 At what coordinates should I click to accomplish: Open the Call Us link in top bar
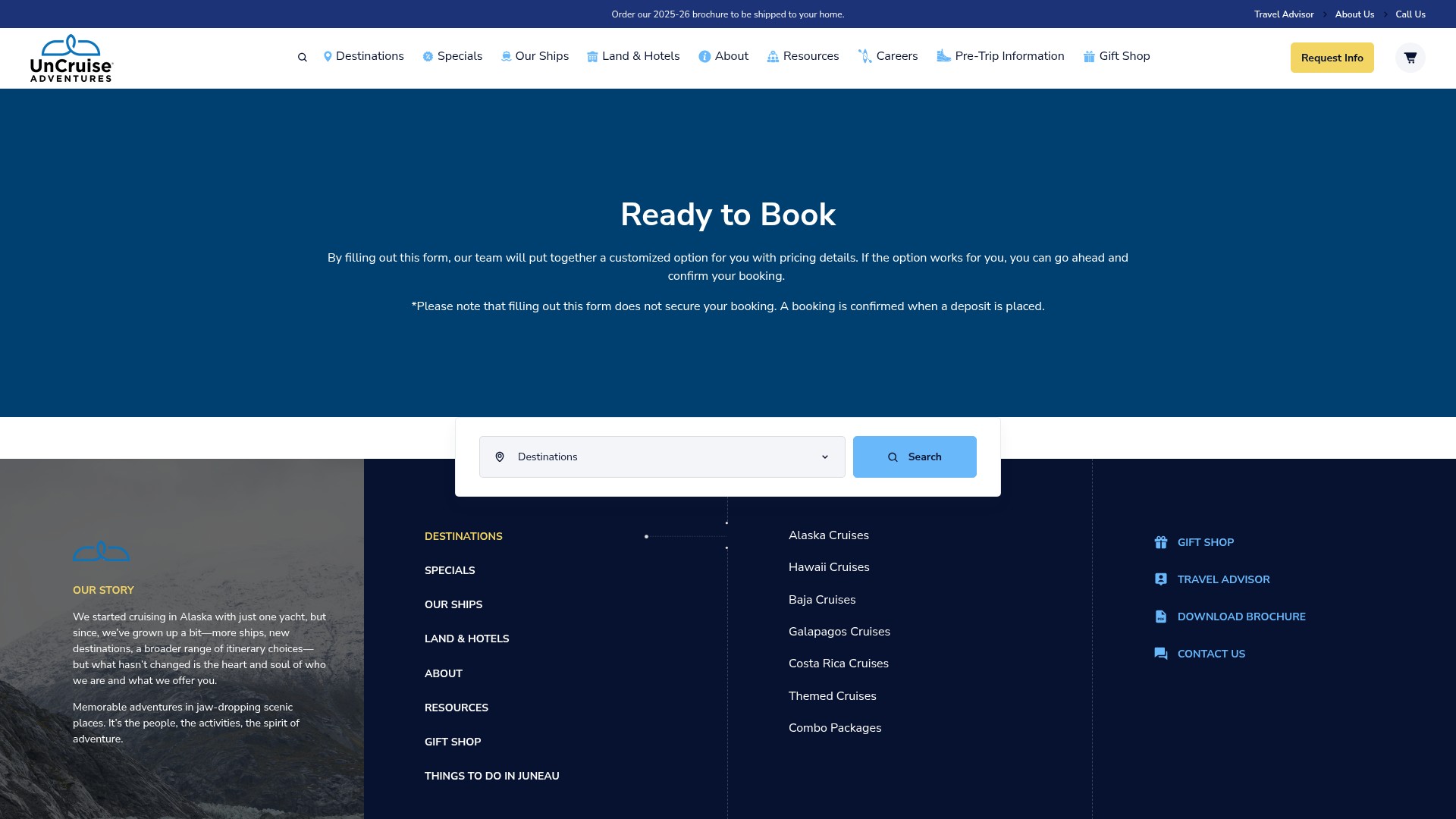pyautogui.click(x=1410, y=14)
